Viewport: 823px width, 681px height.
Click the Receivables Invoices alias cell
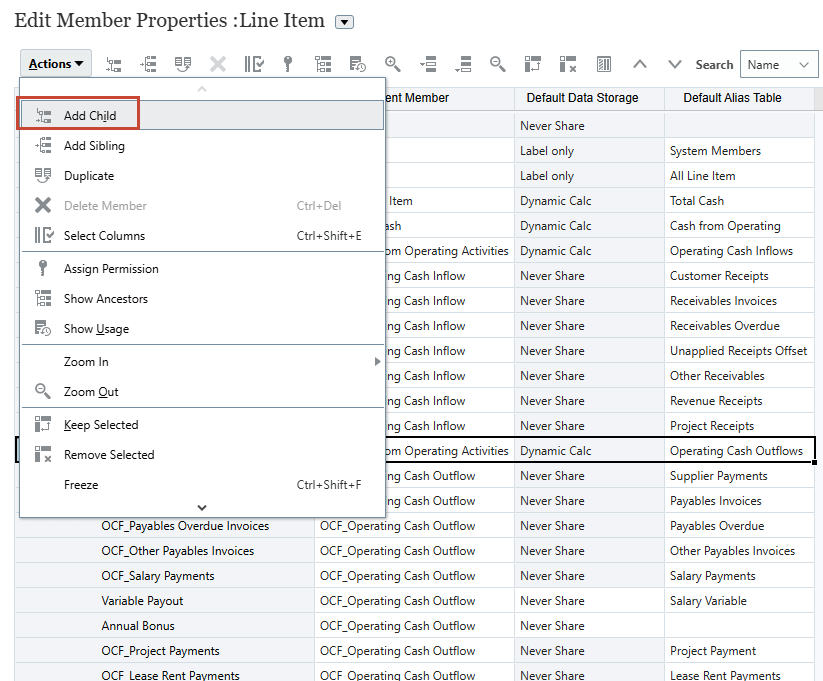coord(739,301)
